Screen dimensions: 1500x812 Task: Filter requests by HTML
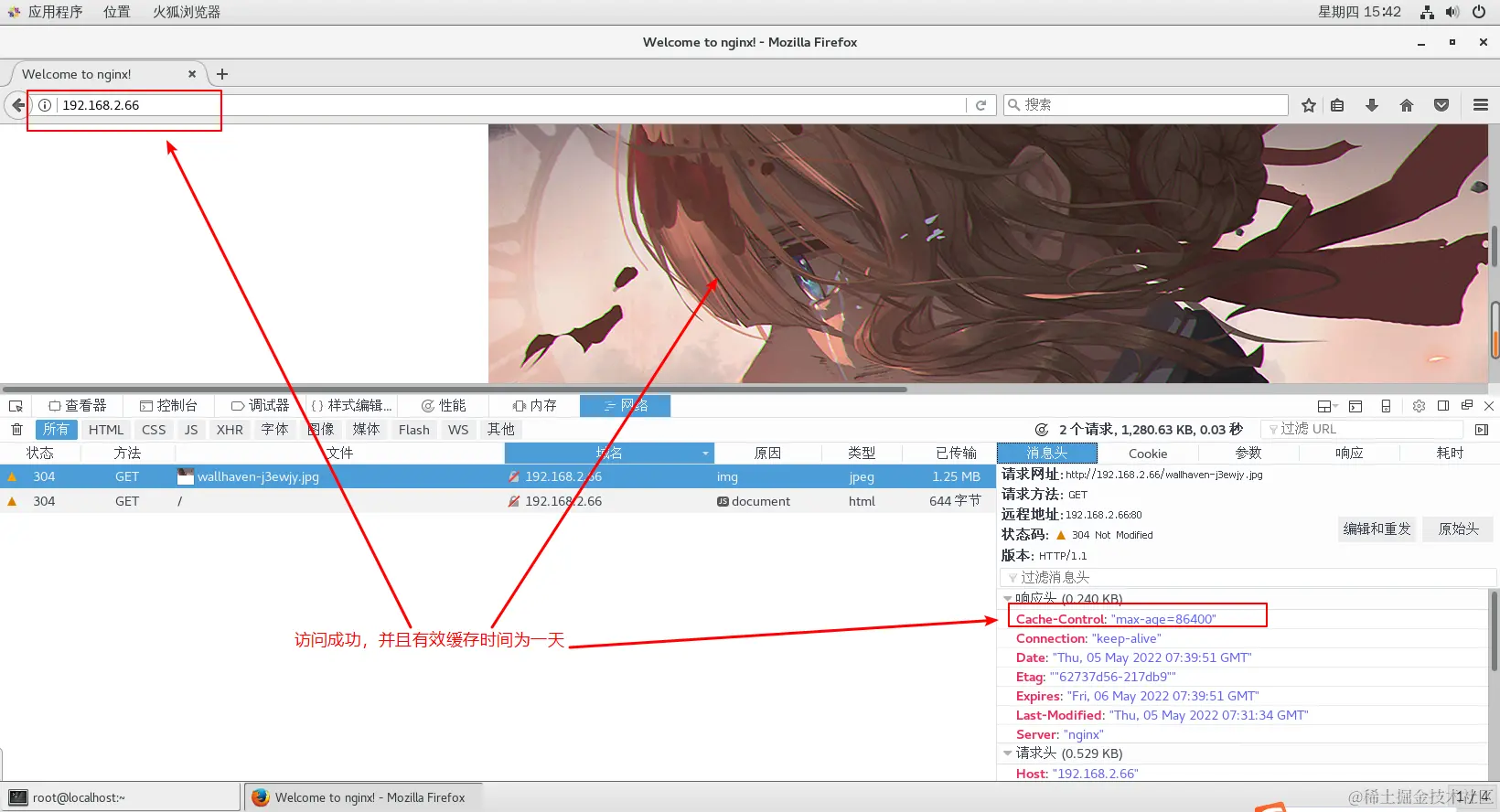click(106, 430)
